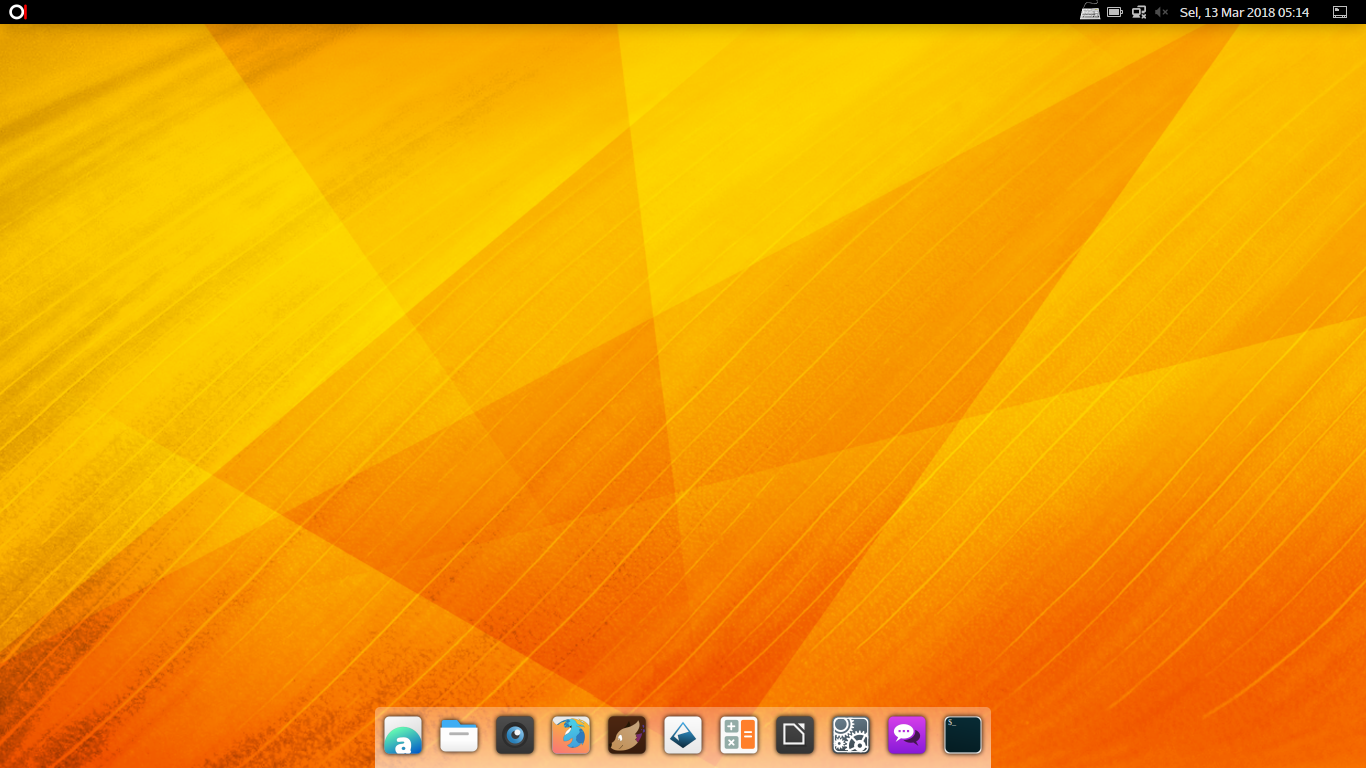The width and height of the screenshot is (1366, 768).
Task: Launch Firefox browser from the dock
Action: tap(571, 736)
